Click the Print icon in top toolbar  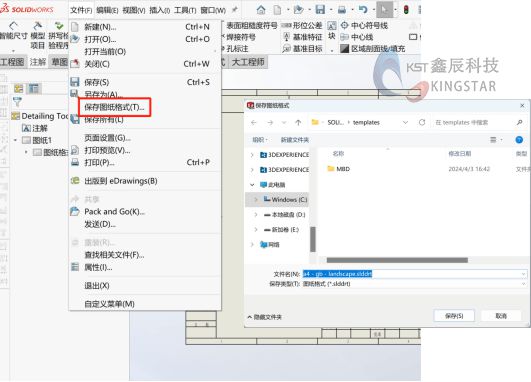[342, 10]
